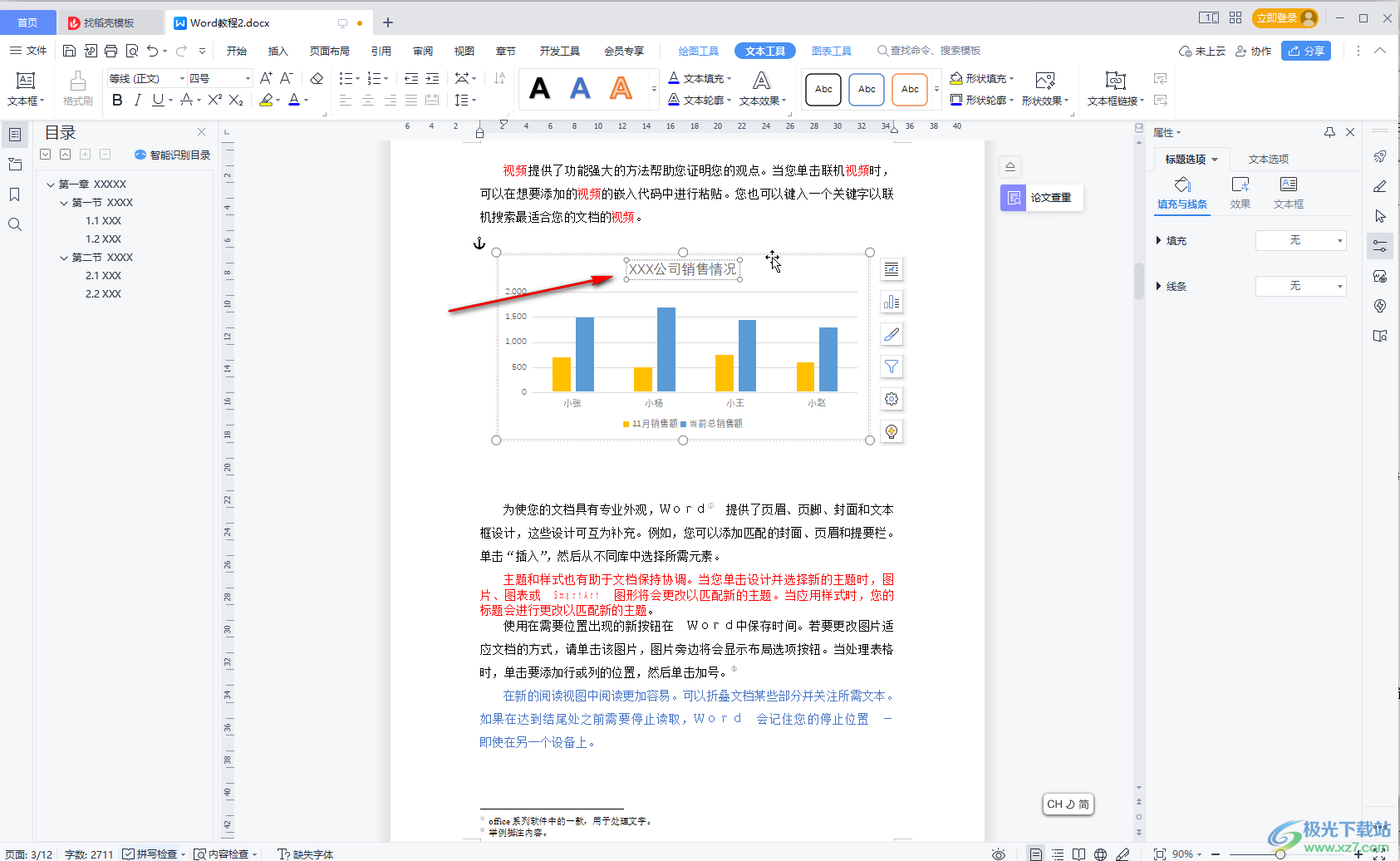
Task: Select orange outlined text style A
Action: pyautogui.click(x=621, y=88)
